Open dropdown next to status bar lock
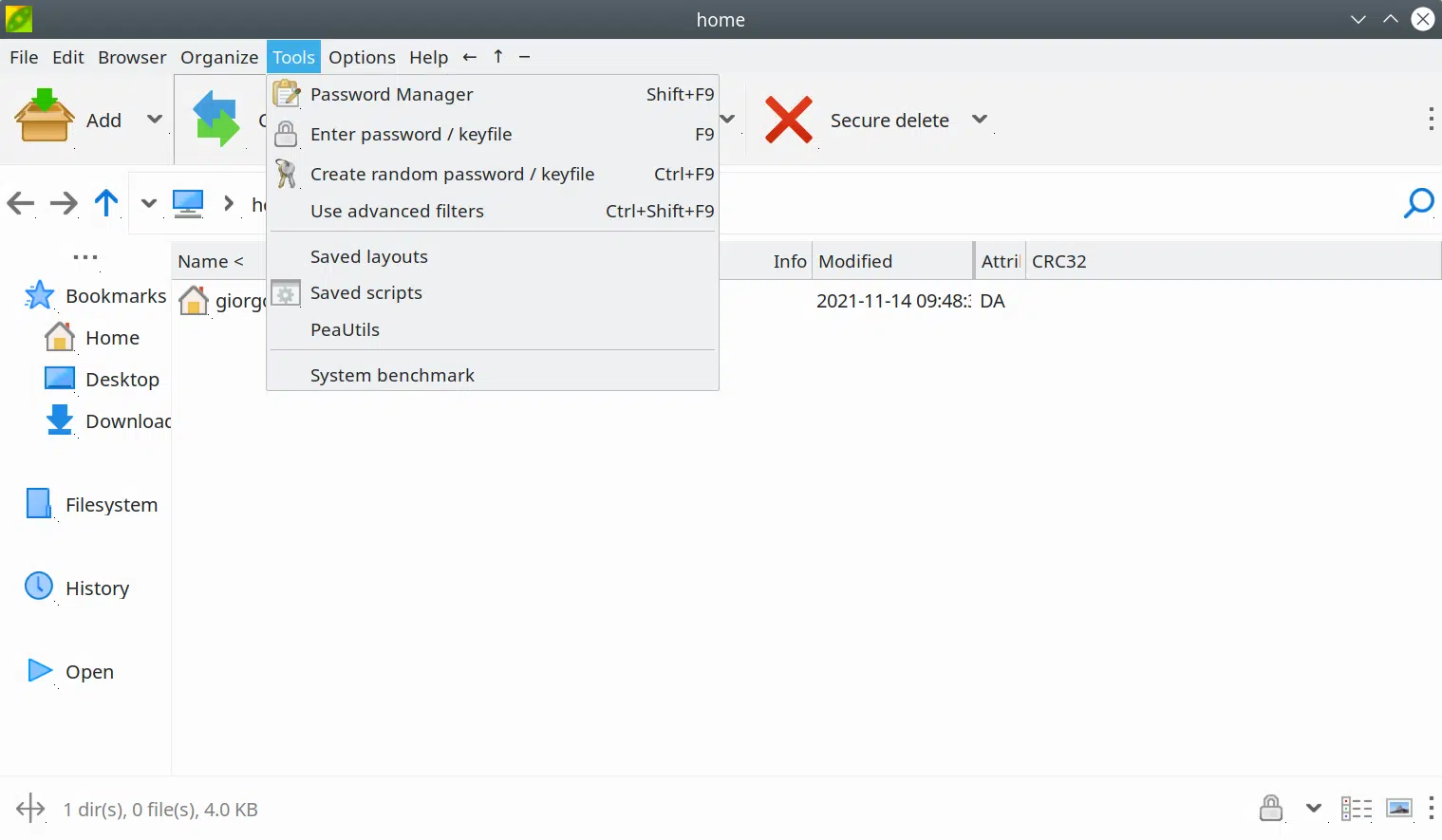 [x=1314, y=809]
